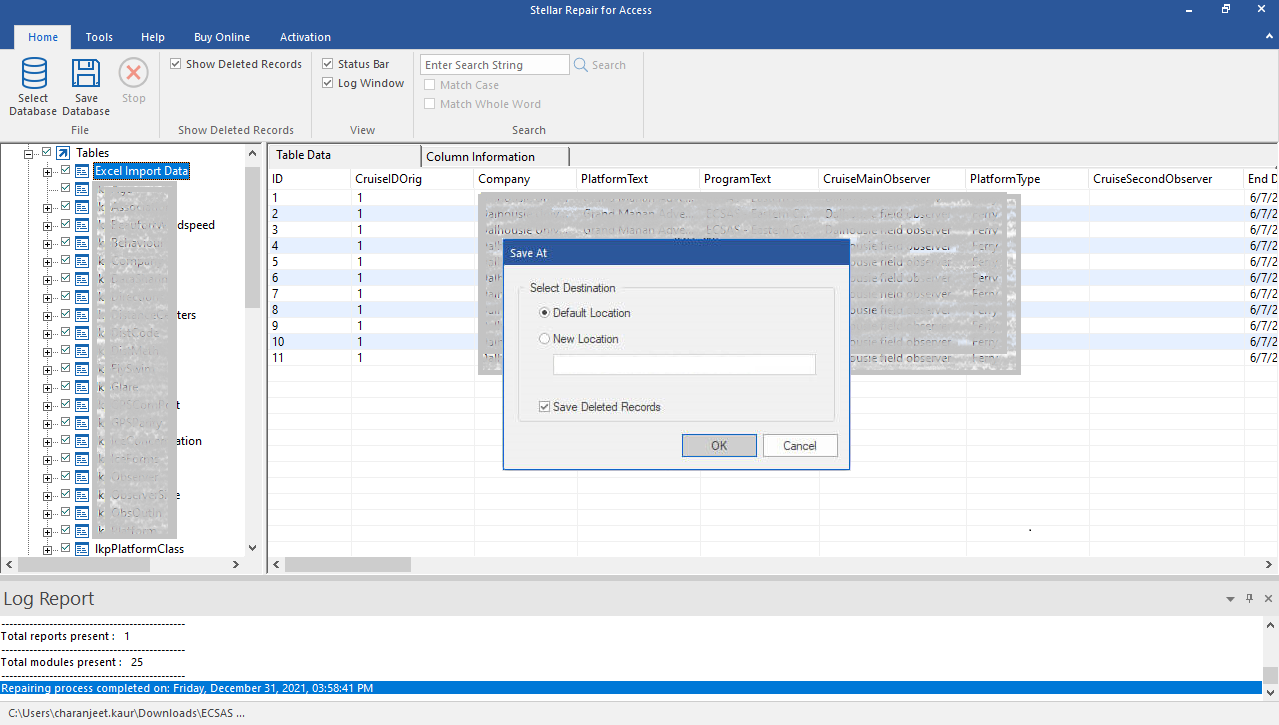Uncheck the lkpPlatformClass checkbox
The image size is (1279, 725).
66,549
